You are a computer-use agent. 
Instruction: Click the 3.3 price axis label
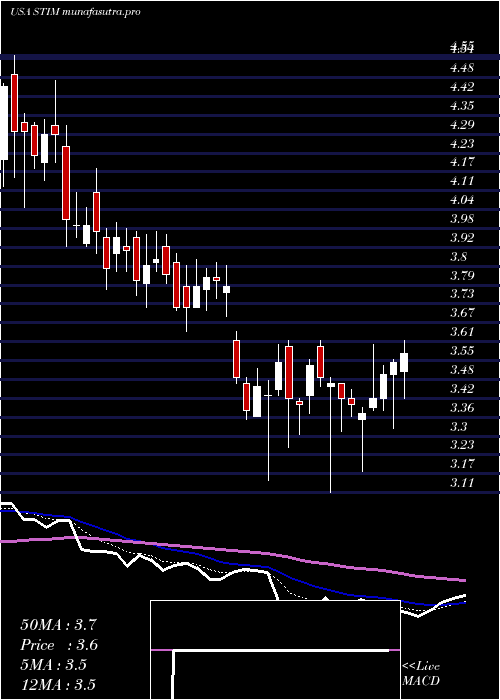coord(458,426)
